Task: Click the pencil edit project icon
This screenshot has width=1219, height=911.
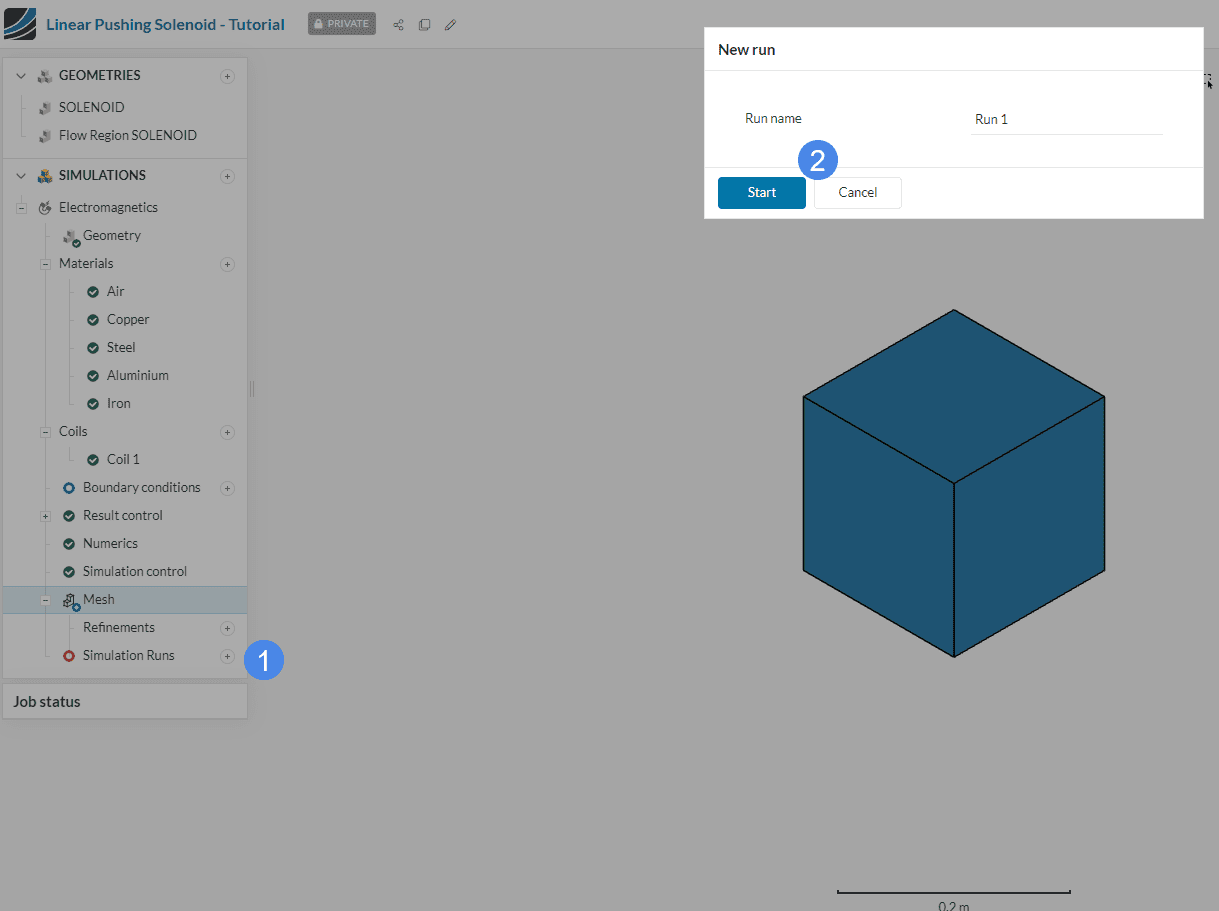Action: pyautogui.click(x=450, y=24)
